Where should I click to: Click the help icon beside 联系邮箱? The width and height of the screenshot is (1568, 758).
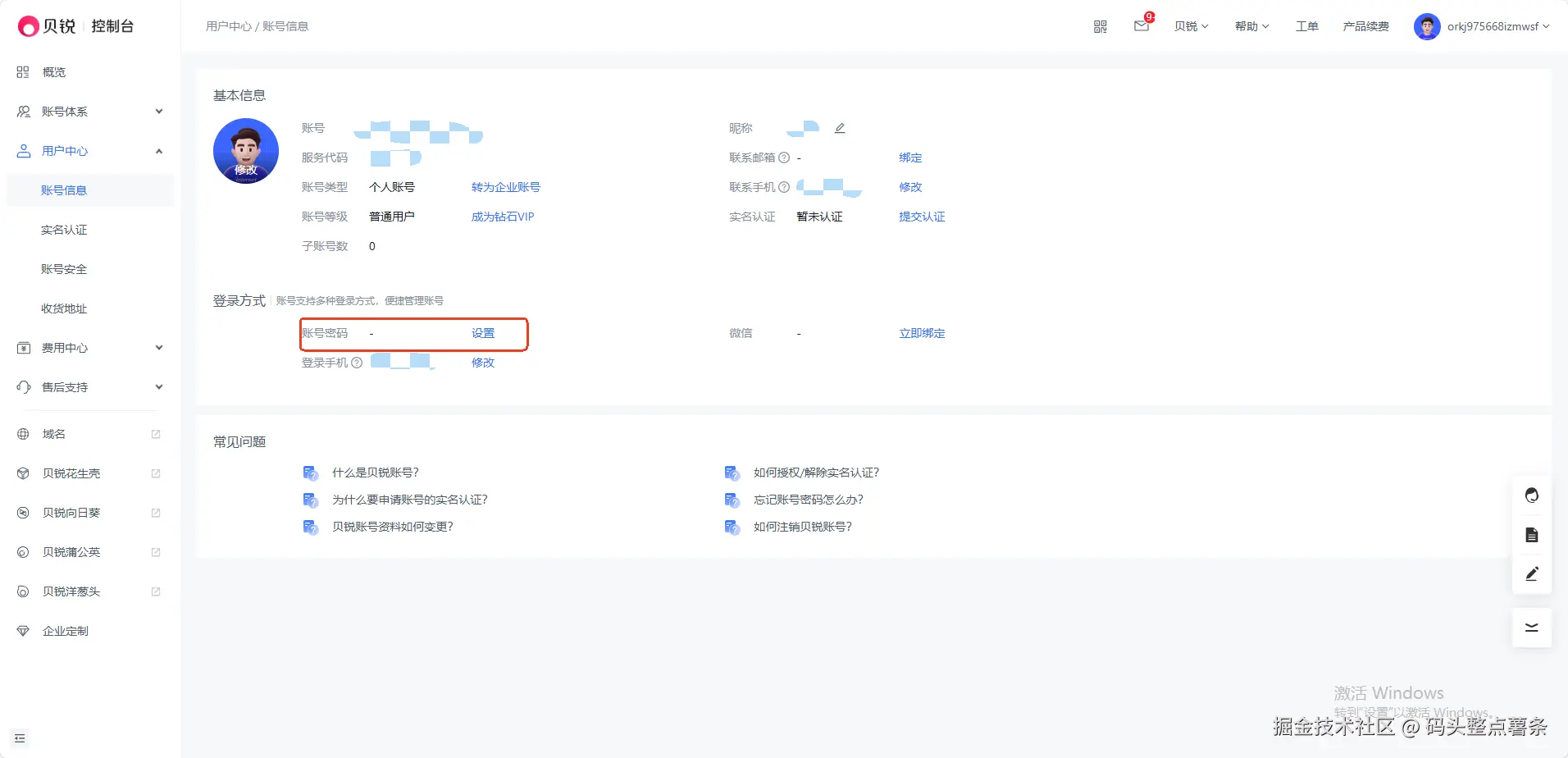coord(784,158)
